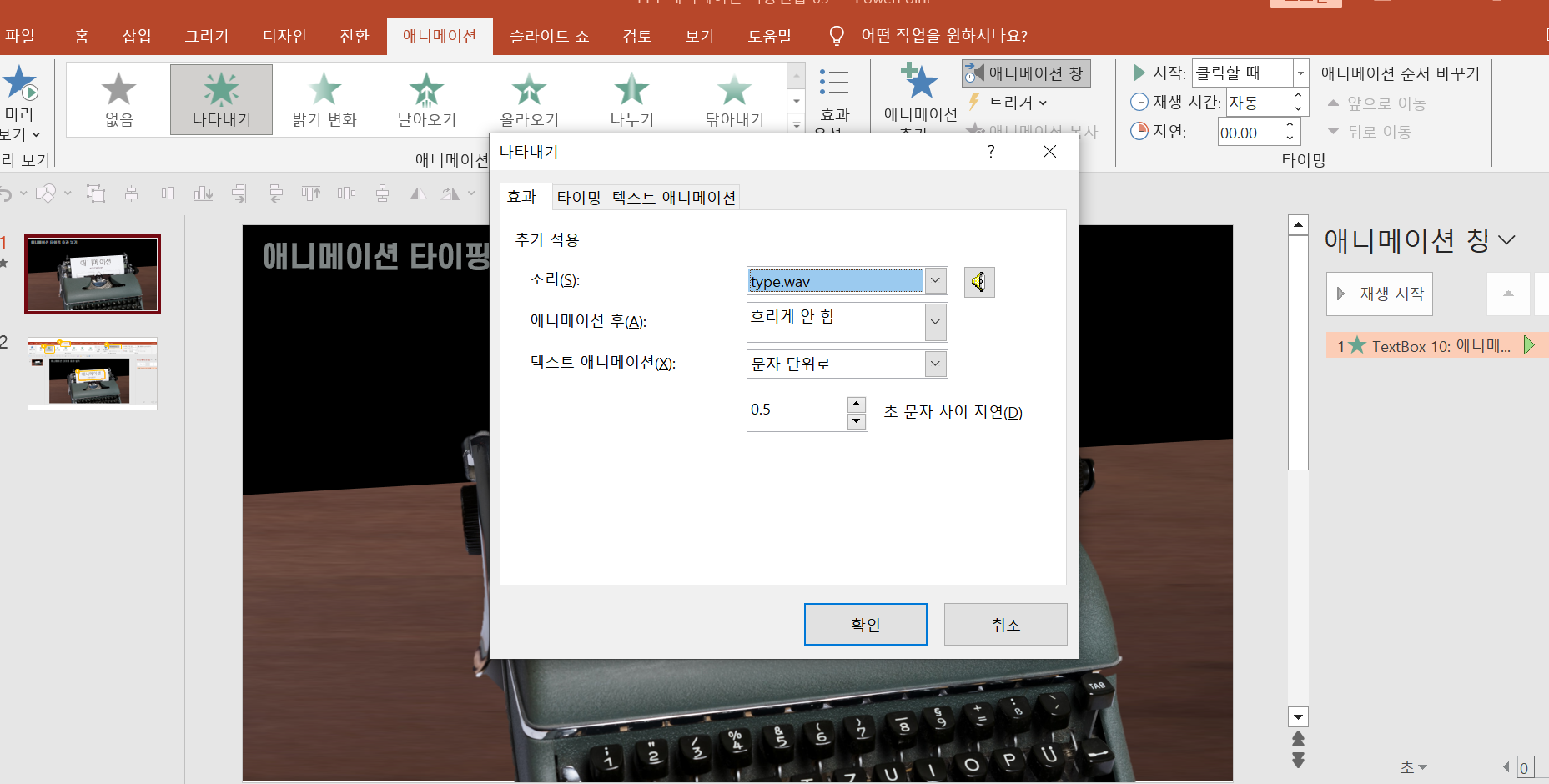Confirm the dialog with 확인 button
This screenshot has height=784, width=1549.
(865, 624)
